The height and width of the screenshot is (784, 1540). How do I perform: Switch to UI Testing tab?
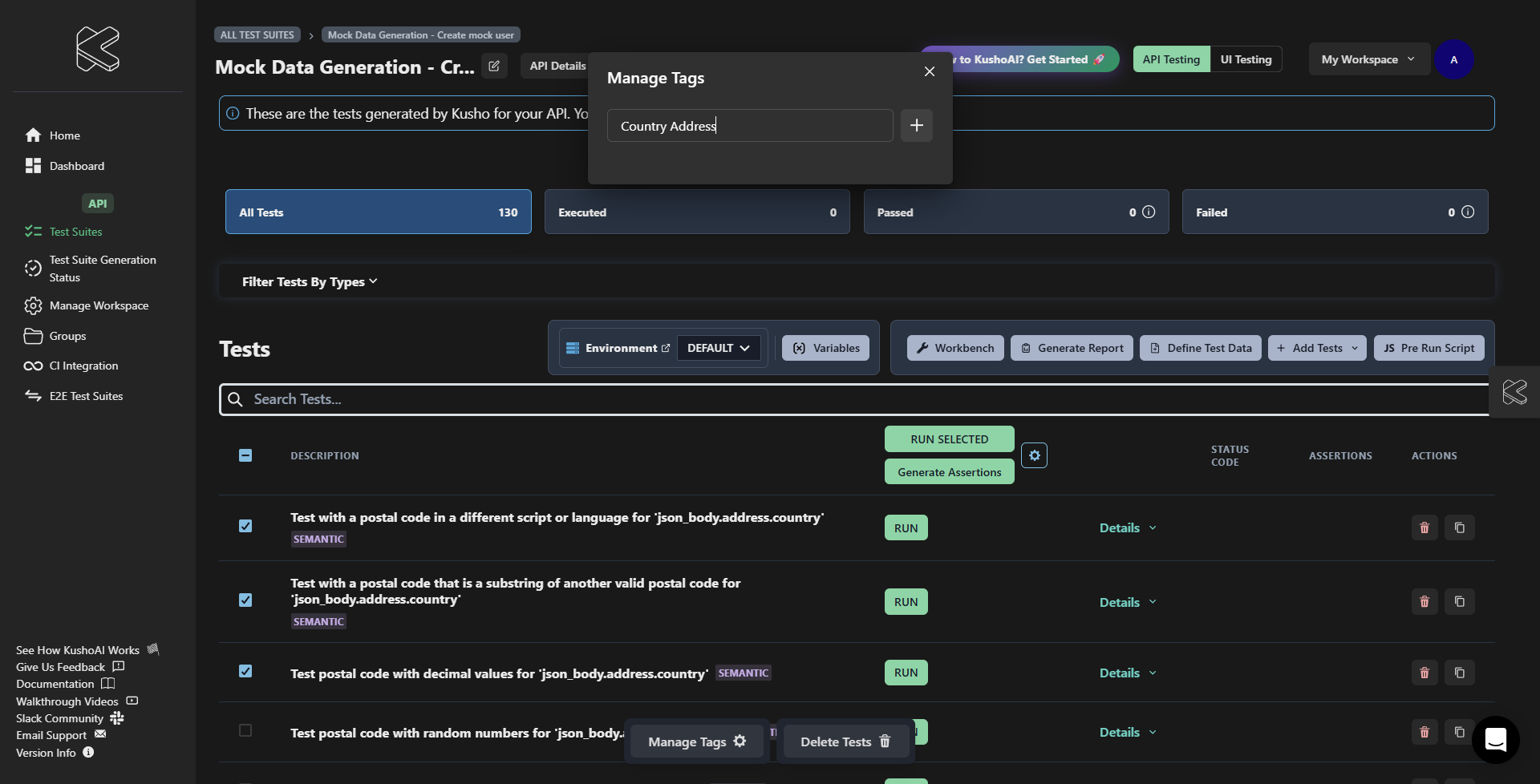1246,59
